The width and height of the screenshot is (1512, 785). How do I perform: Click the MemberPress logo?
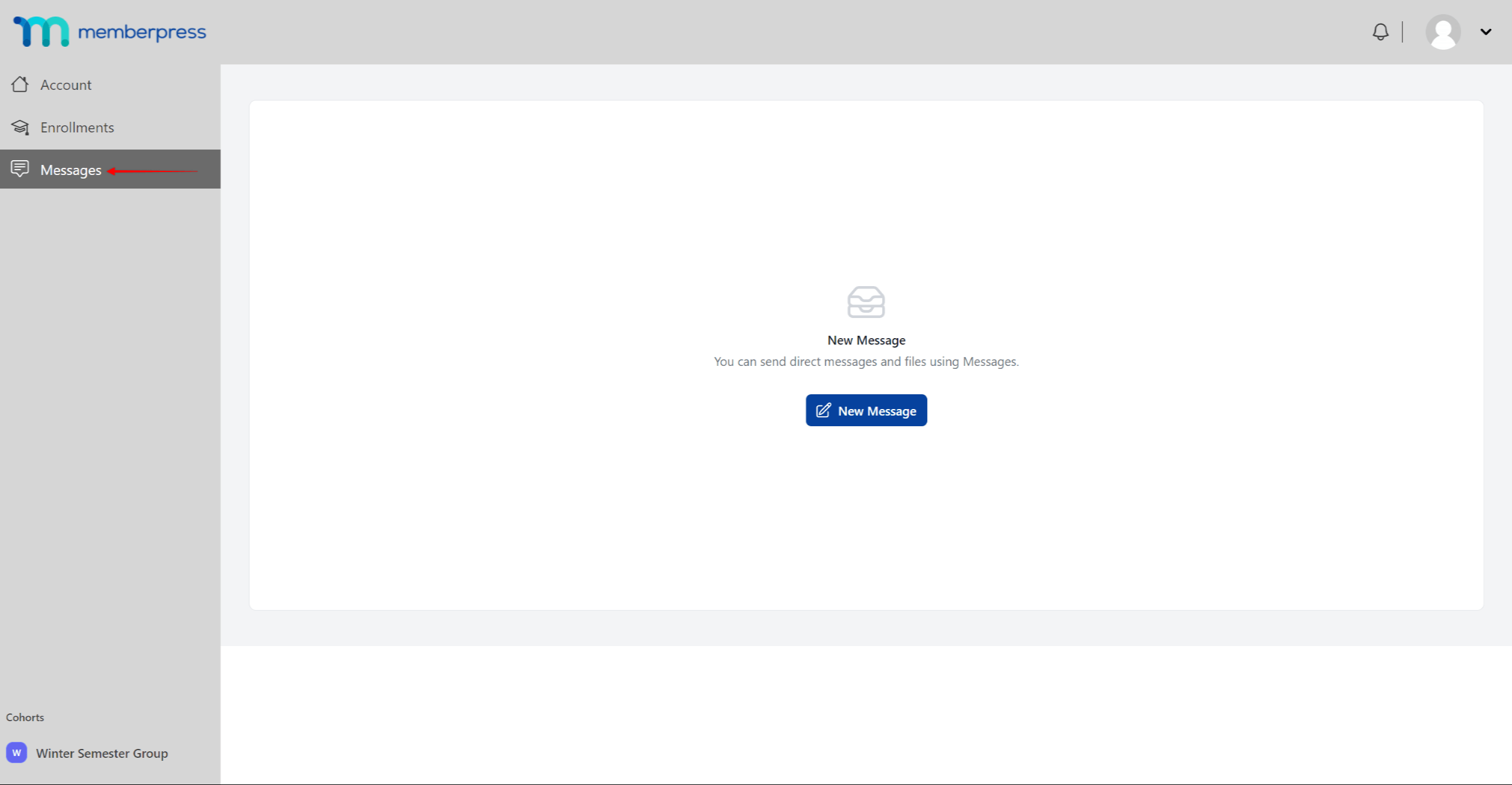point(110,31)
